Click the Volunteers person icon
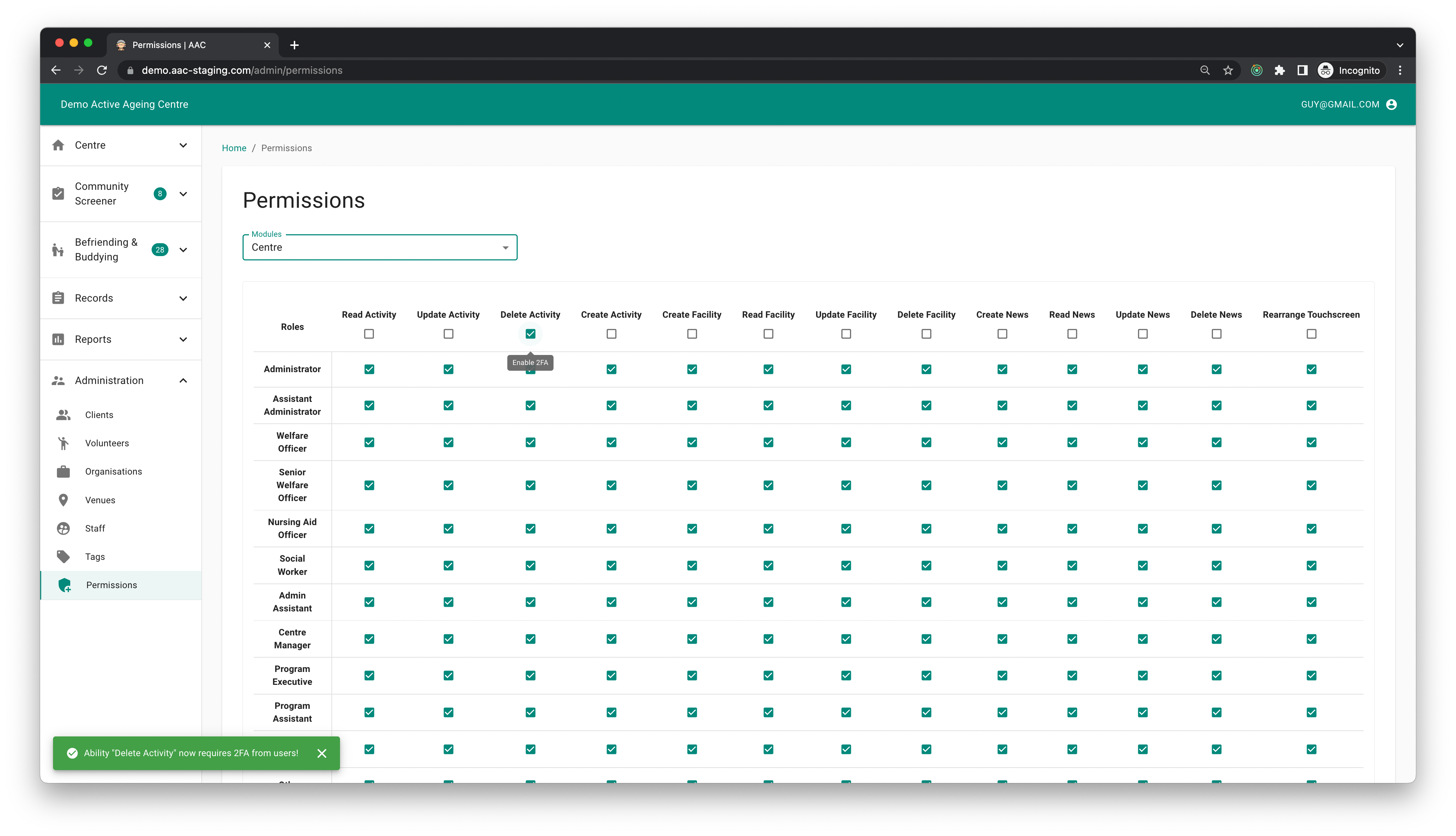This screenshot has height=836, width=1456. 63,443
